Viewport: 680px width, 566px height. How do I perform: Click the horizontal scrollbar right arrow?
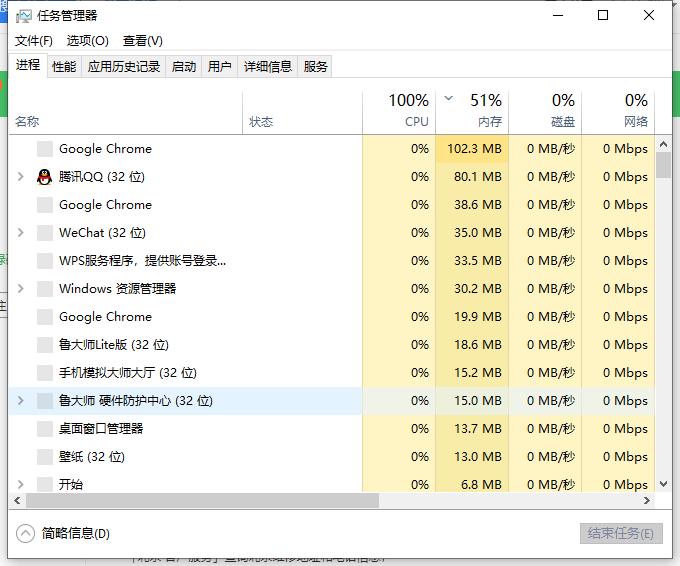(647, 500)
